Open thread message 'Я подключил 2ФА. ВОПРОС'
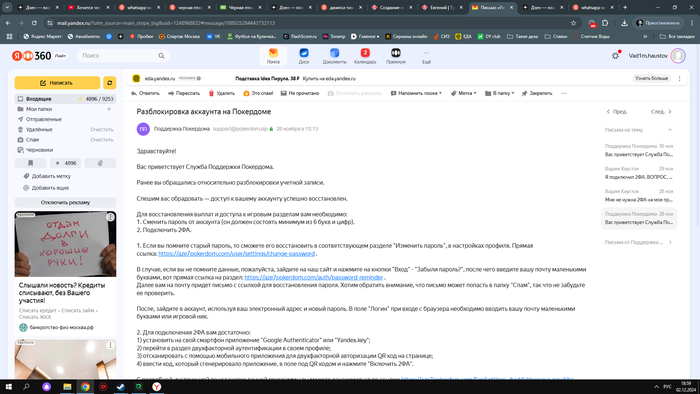Viewport: 700px width, 394px height. (639, 173)
